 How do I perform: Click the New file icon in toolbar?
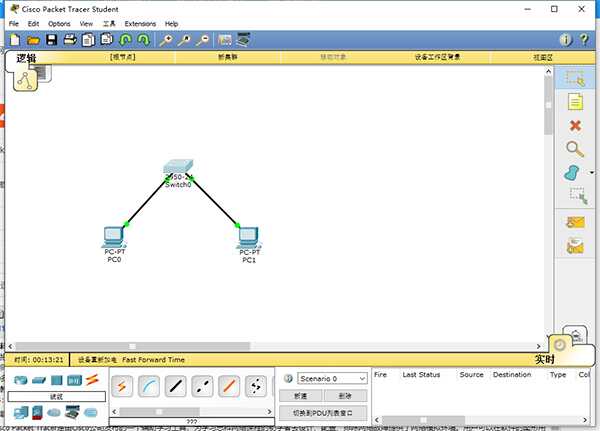[14, 39]
